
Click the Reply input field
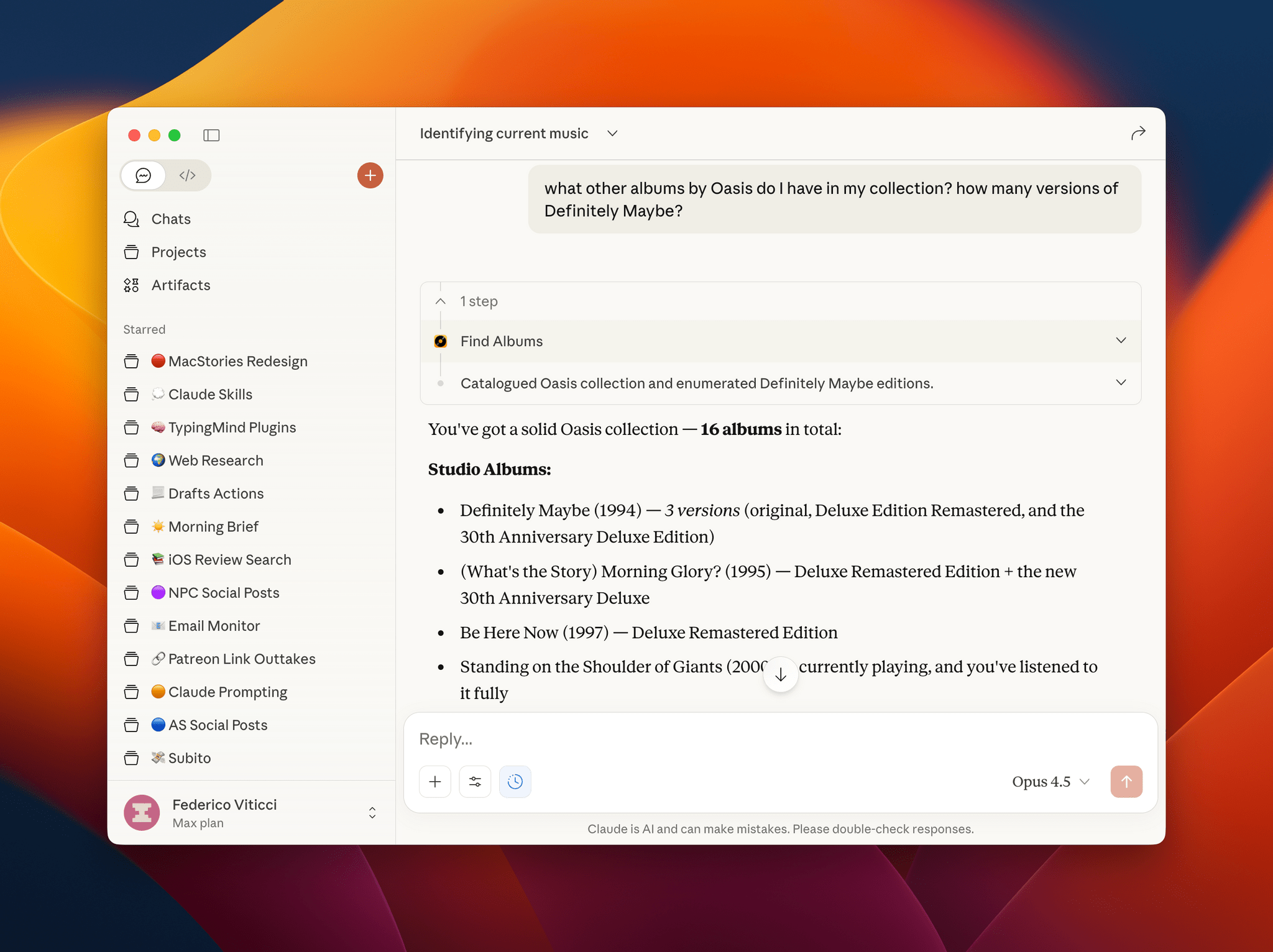click(622, 739)
